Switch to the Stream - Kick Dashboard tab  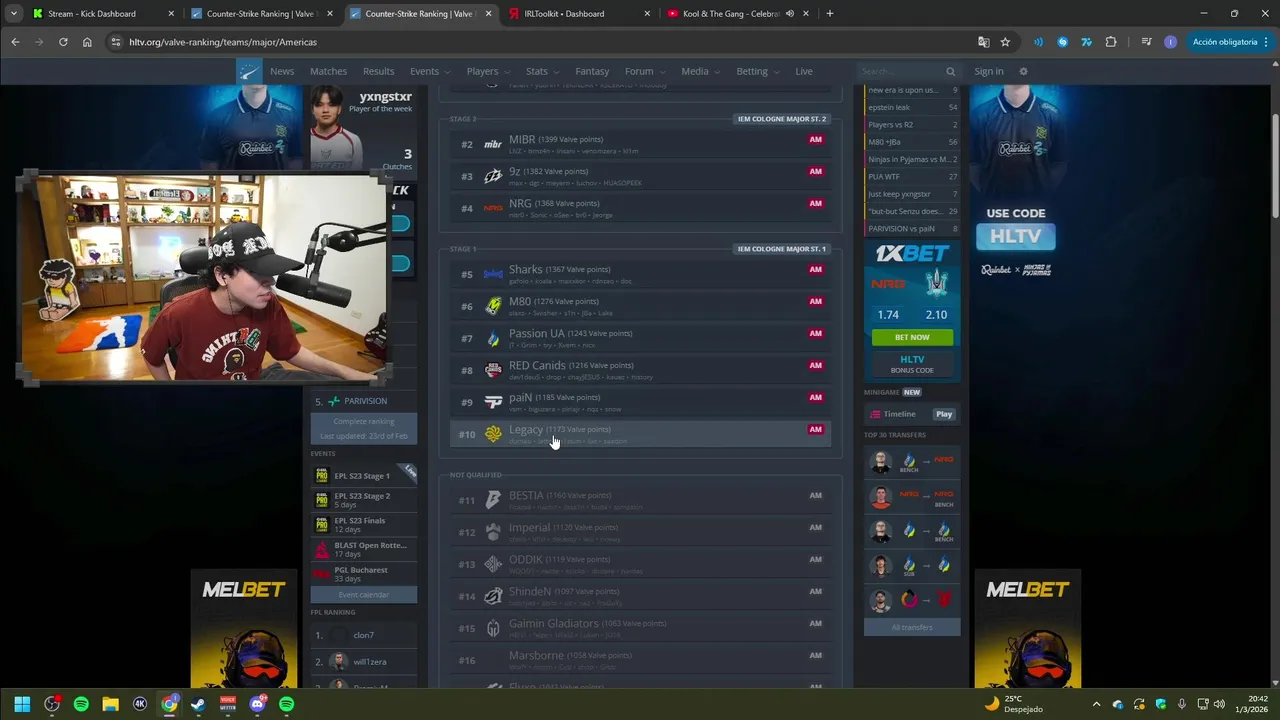103,14
